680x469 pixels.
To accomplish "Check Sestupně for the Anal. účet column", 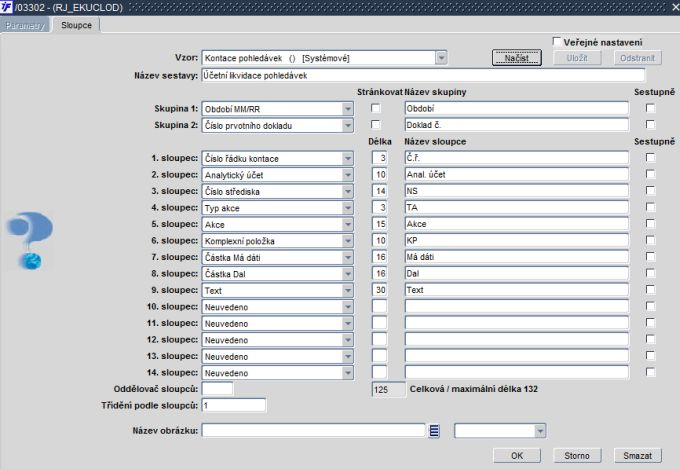I will coord(650,174).
